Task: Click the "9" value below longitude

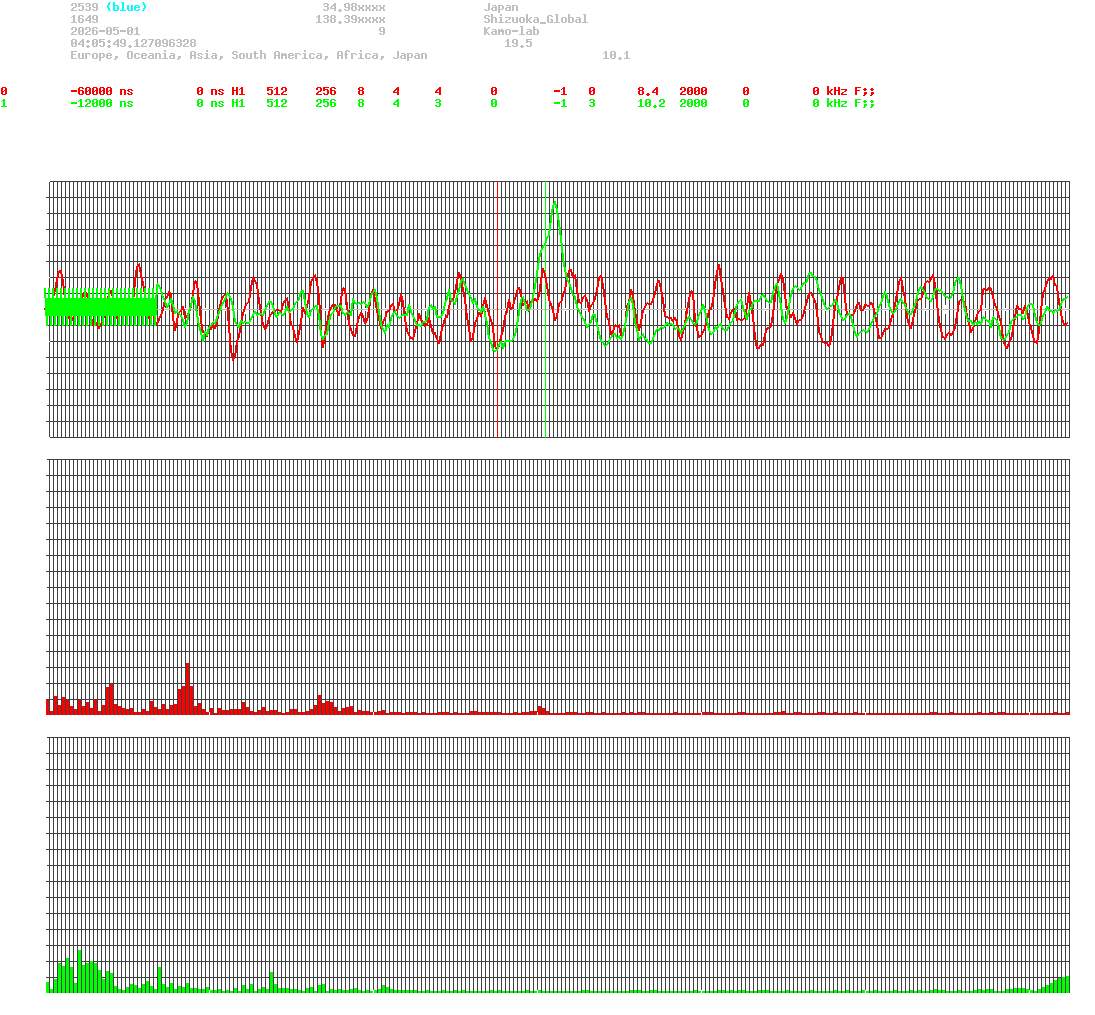Action: pos(382,31)
